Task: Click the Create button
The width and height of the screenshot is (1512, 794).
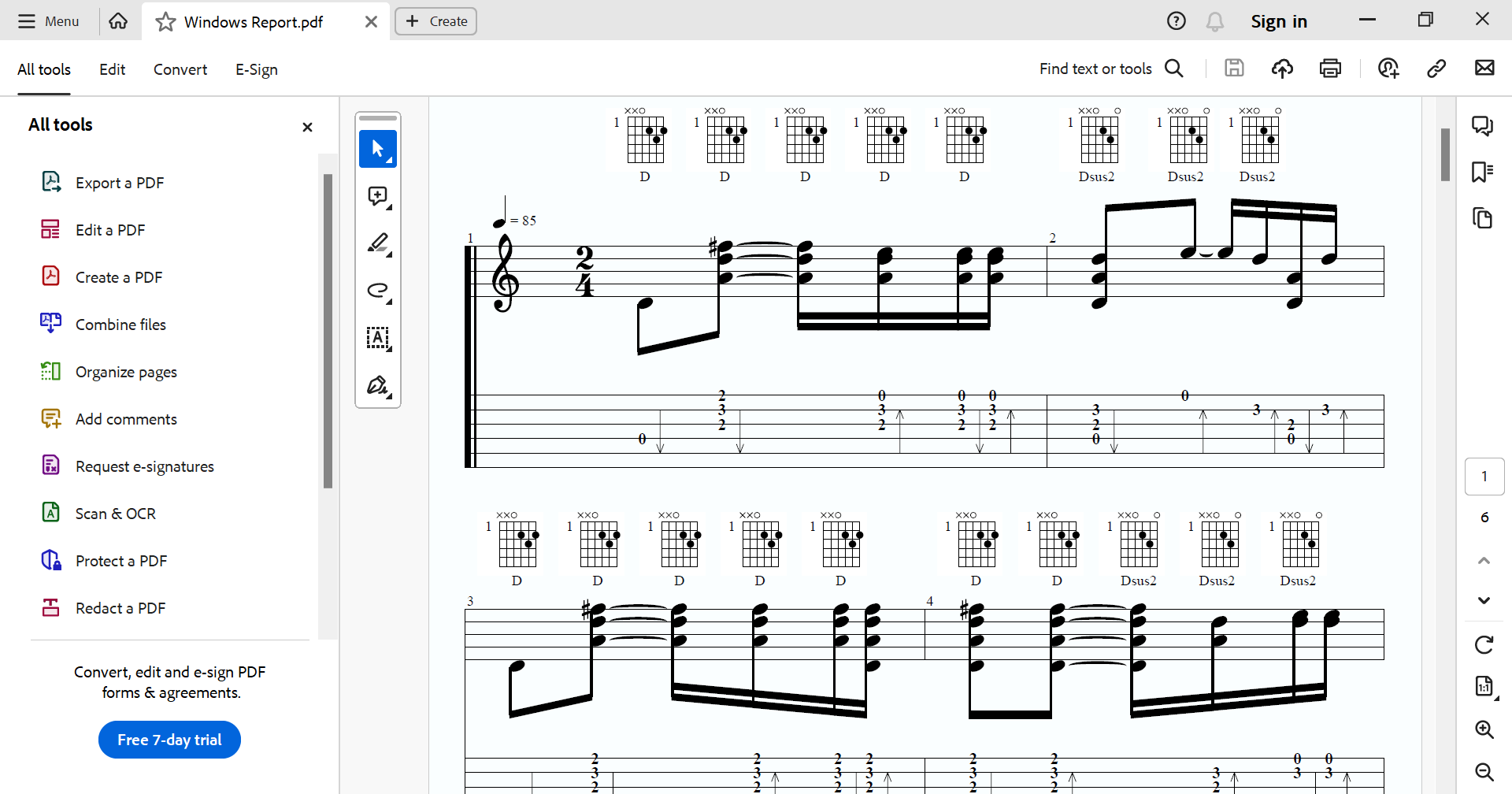Action: (x=435, y=21)
